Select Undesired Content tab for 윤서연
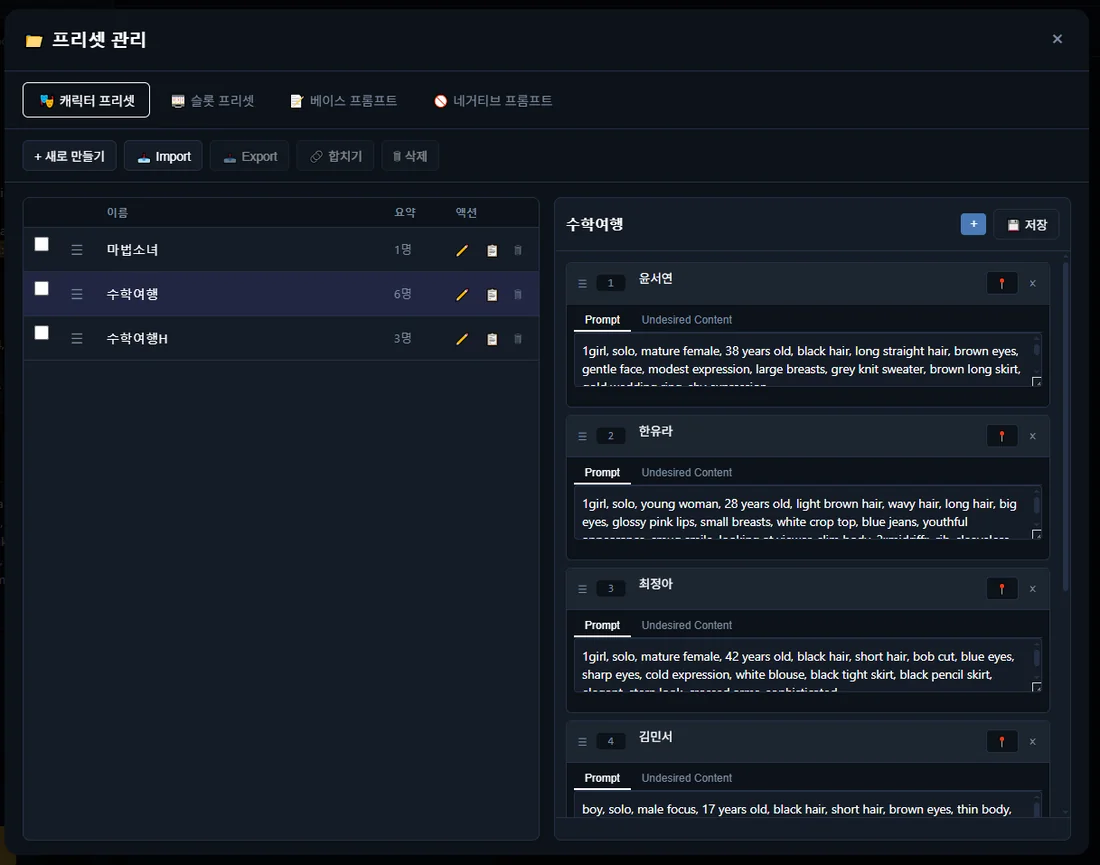Image resolution: width=1100 pixels, height=865 pixels. coord(686,320)
